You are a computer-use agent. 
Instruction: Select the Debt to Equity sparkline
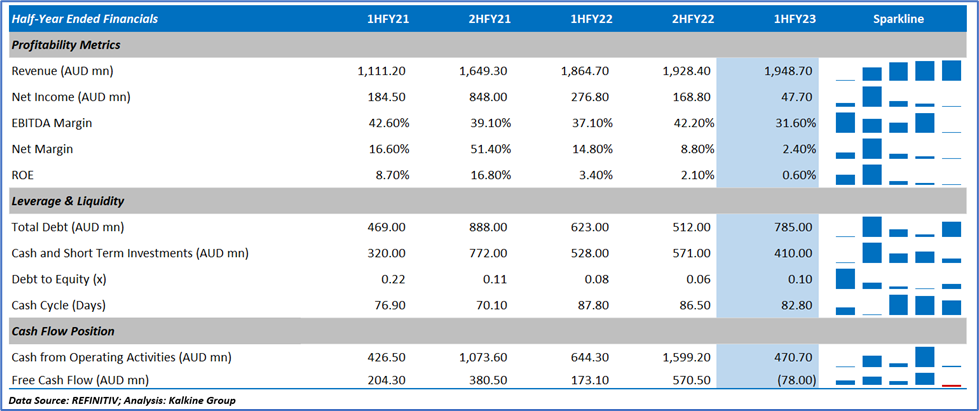click(x=897, y=279)
